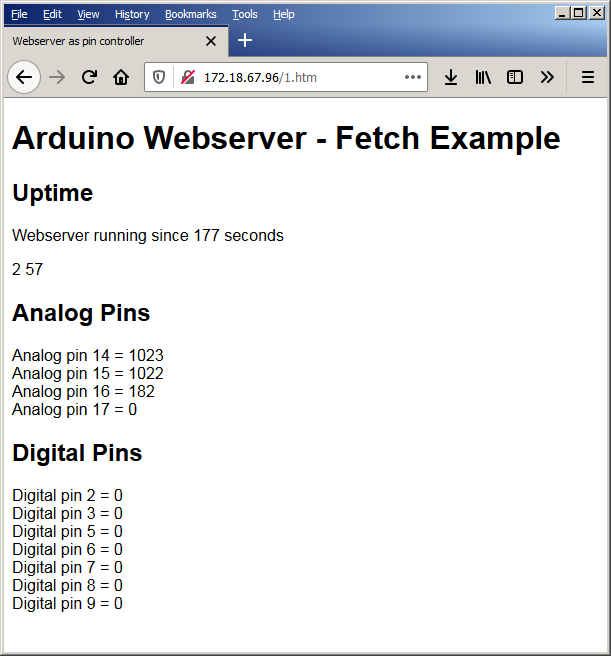The width and height of the screenshot is (611, 656).
Task: Open the tracking protection shield icon
Action: pos(159,77)
